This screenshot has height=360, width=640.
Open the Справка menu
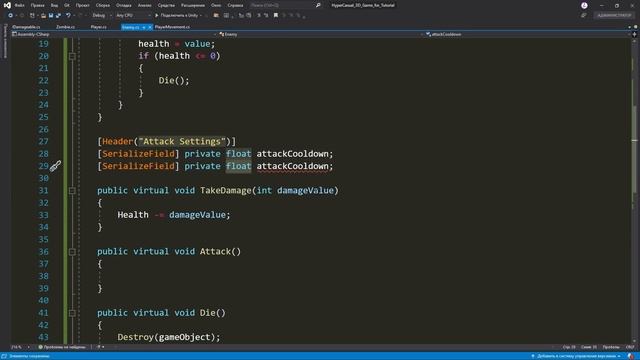click(x=235, y=5)
